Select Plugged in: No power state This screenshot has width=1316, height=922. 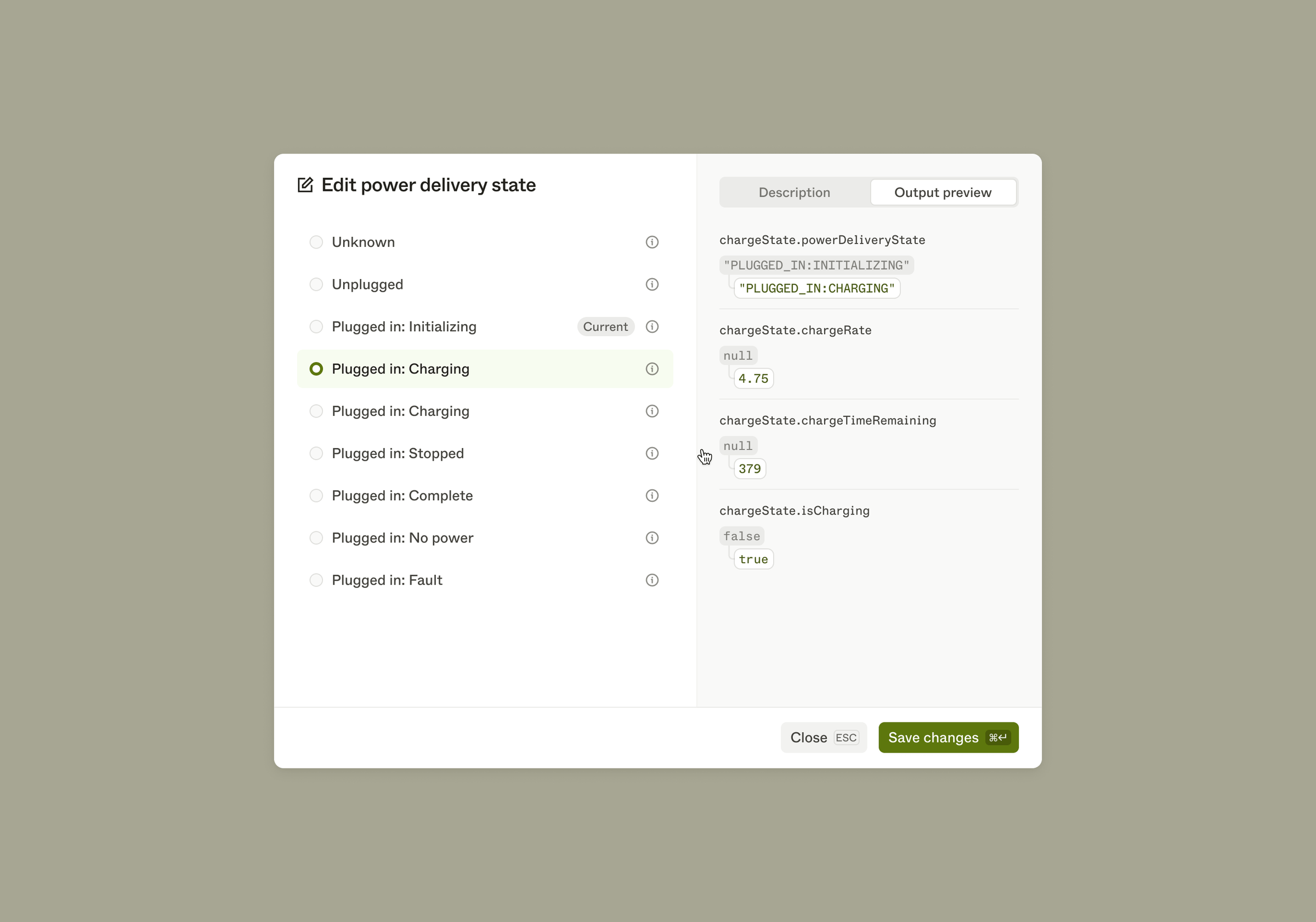pyautogui.click(x=316, y=538)
